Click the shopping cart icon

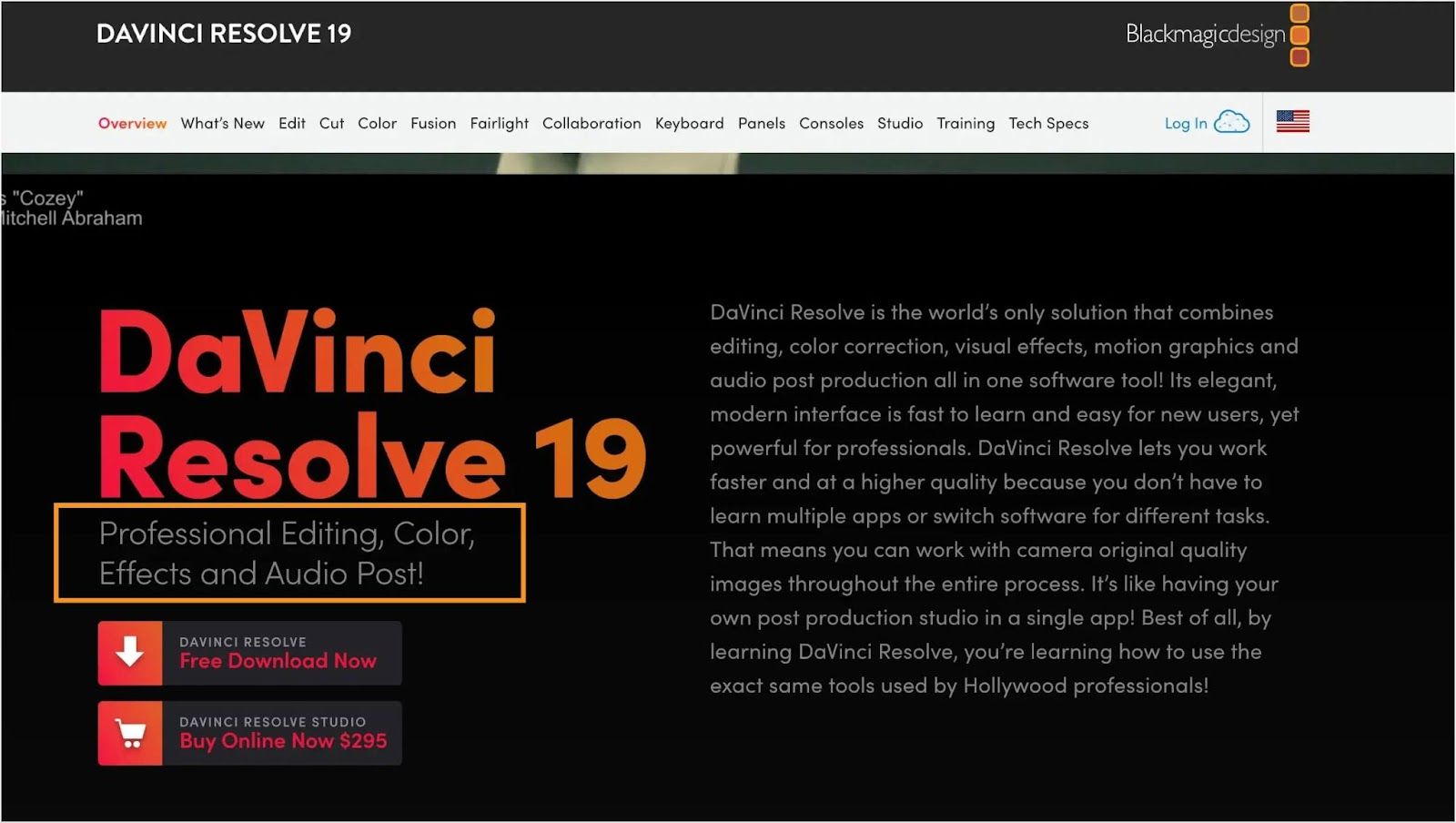130,733
